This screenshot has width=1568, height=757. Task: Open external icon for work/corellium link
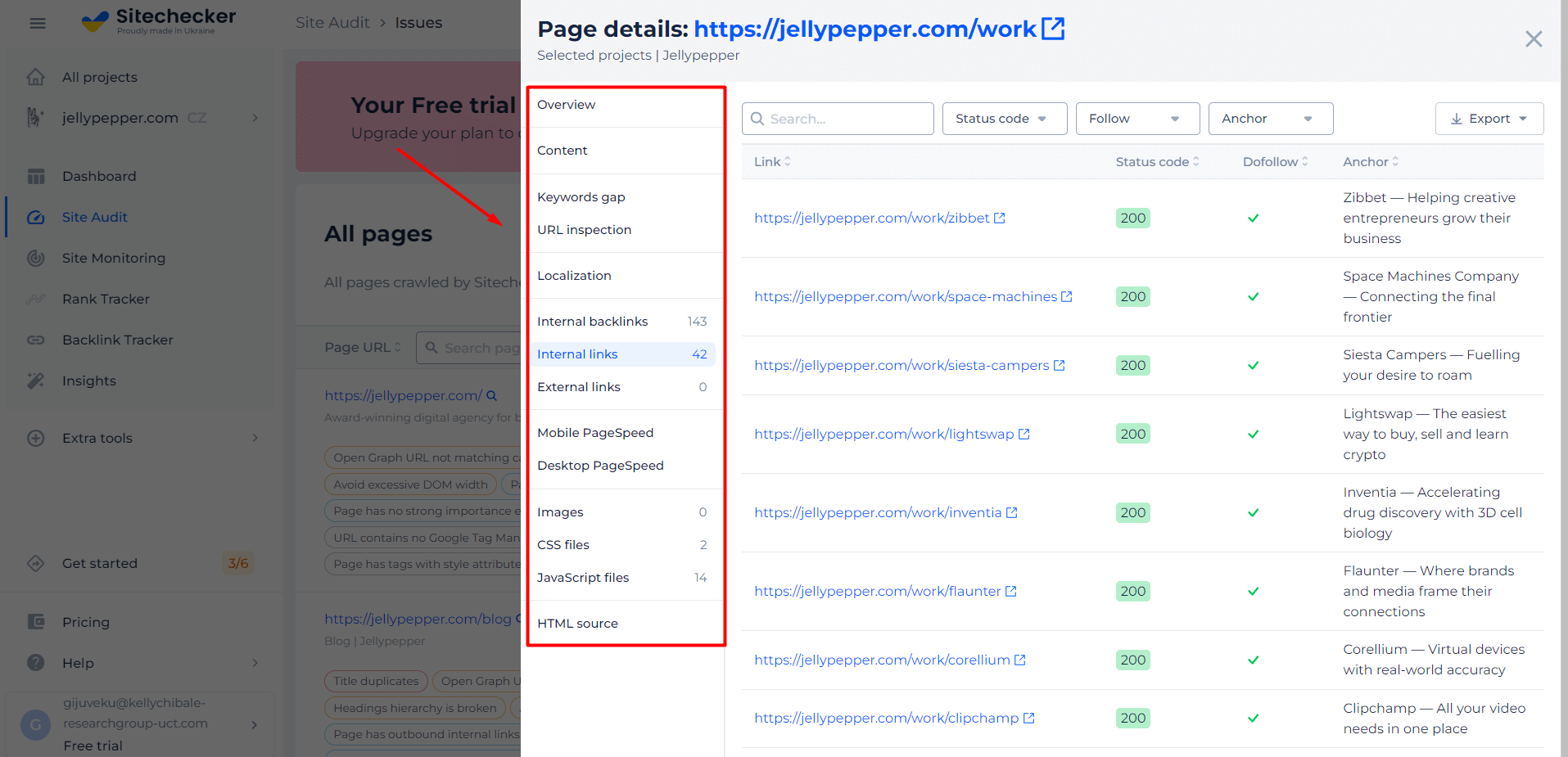point(1020,660)
